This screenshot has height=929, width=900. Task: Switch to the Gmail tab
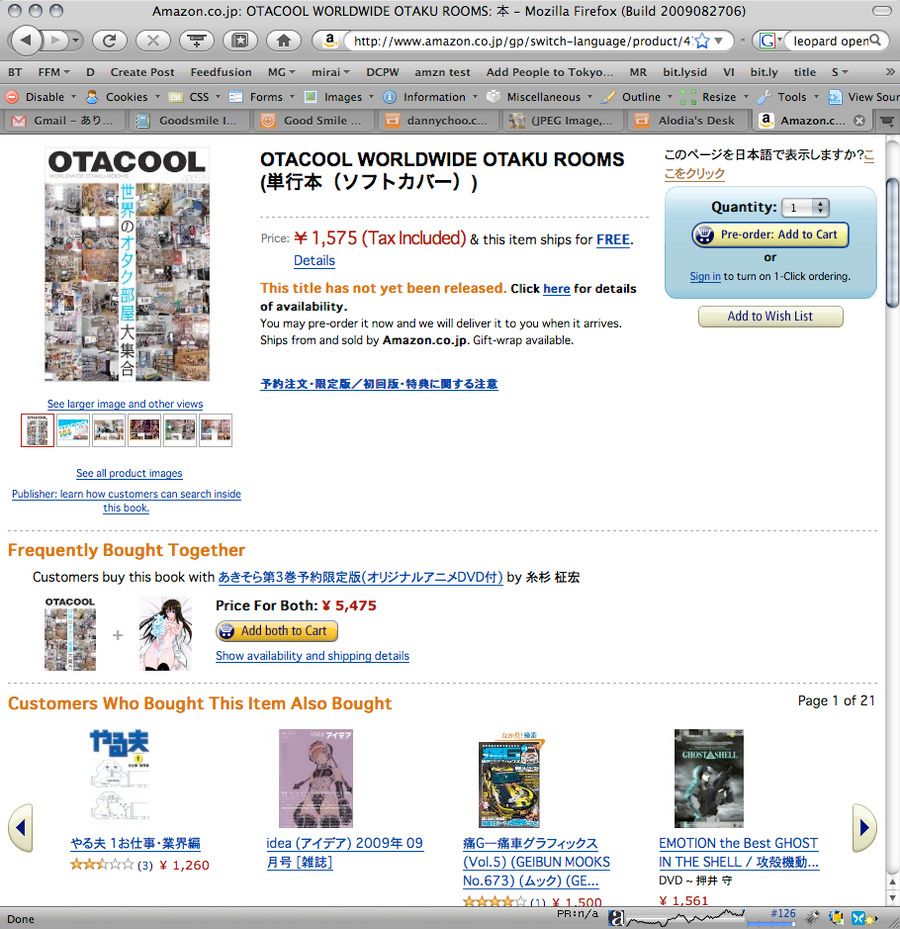click(x=65, y=121)
